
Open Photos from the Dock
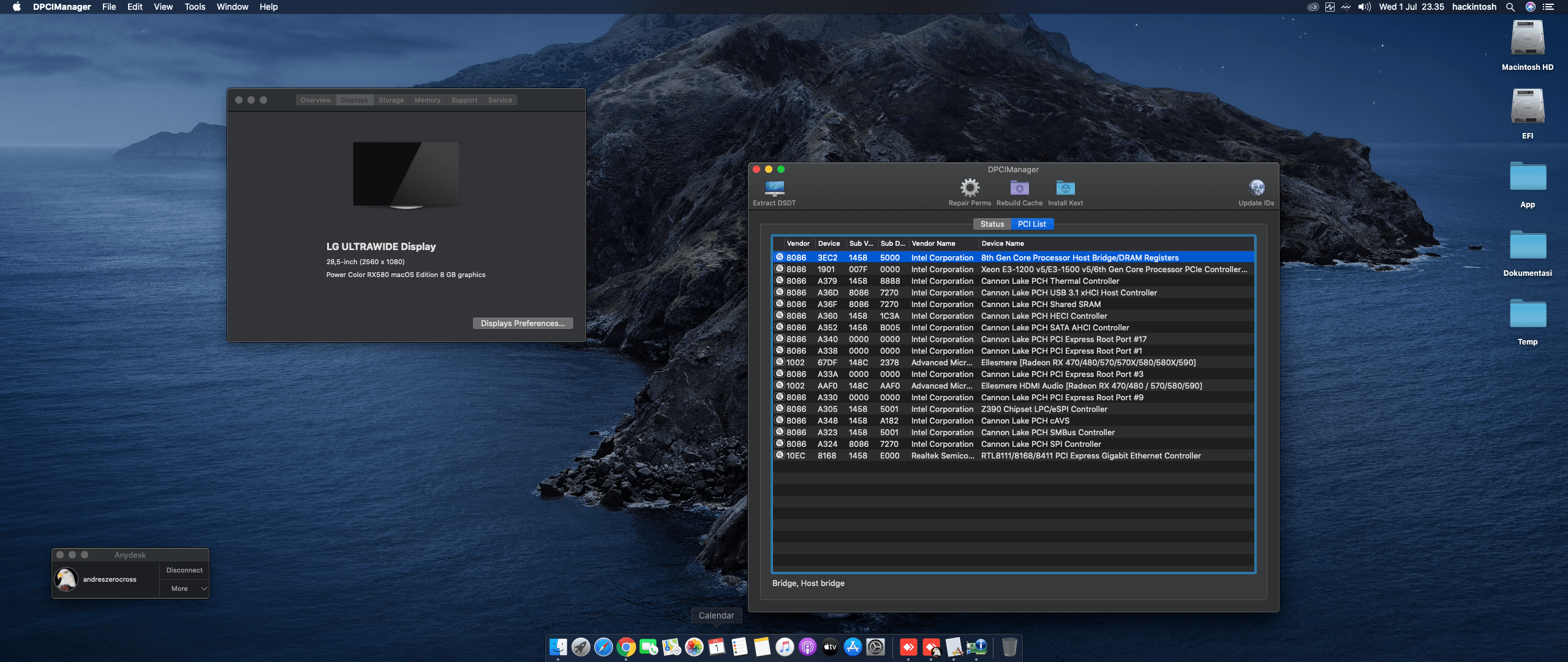694,647
